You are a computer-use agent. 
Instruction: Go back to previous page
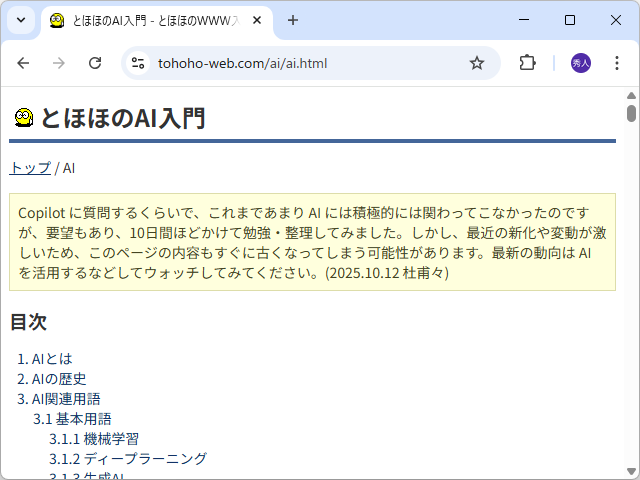pyautogui.click(x=23, y=63)
